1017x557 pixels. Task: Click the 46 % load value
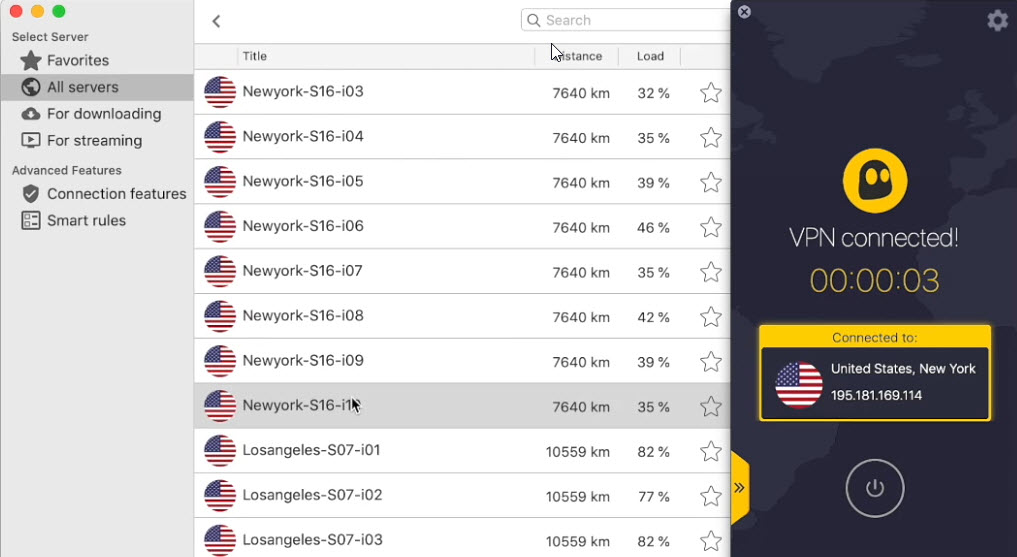pyautogui.click(x=653, y=228)
